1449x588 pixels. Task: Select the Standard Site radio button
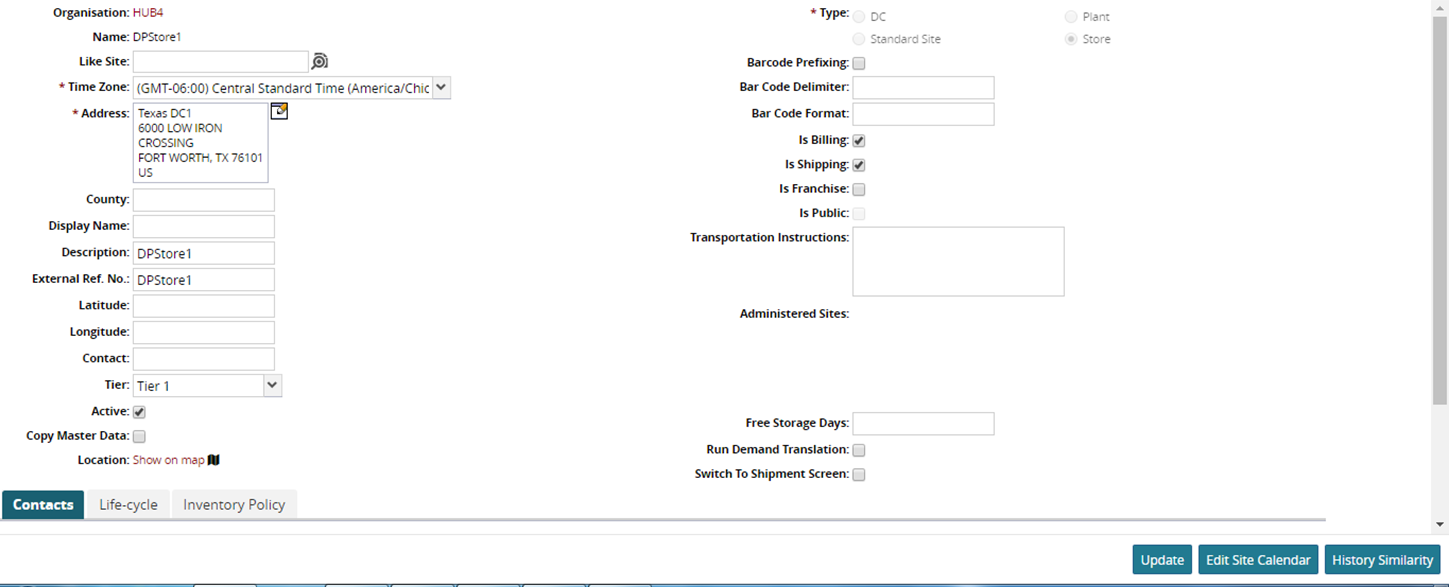pos(858,39)
